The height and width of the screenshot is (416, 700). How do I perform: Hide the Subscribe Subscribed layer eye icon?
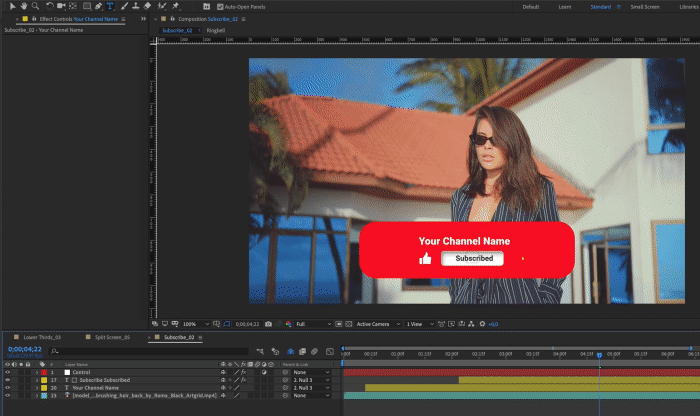(7, 380)
